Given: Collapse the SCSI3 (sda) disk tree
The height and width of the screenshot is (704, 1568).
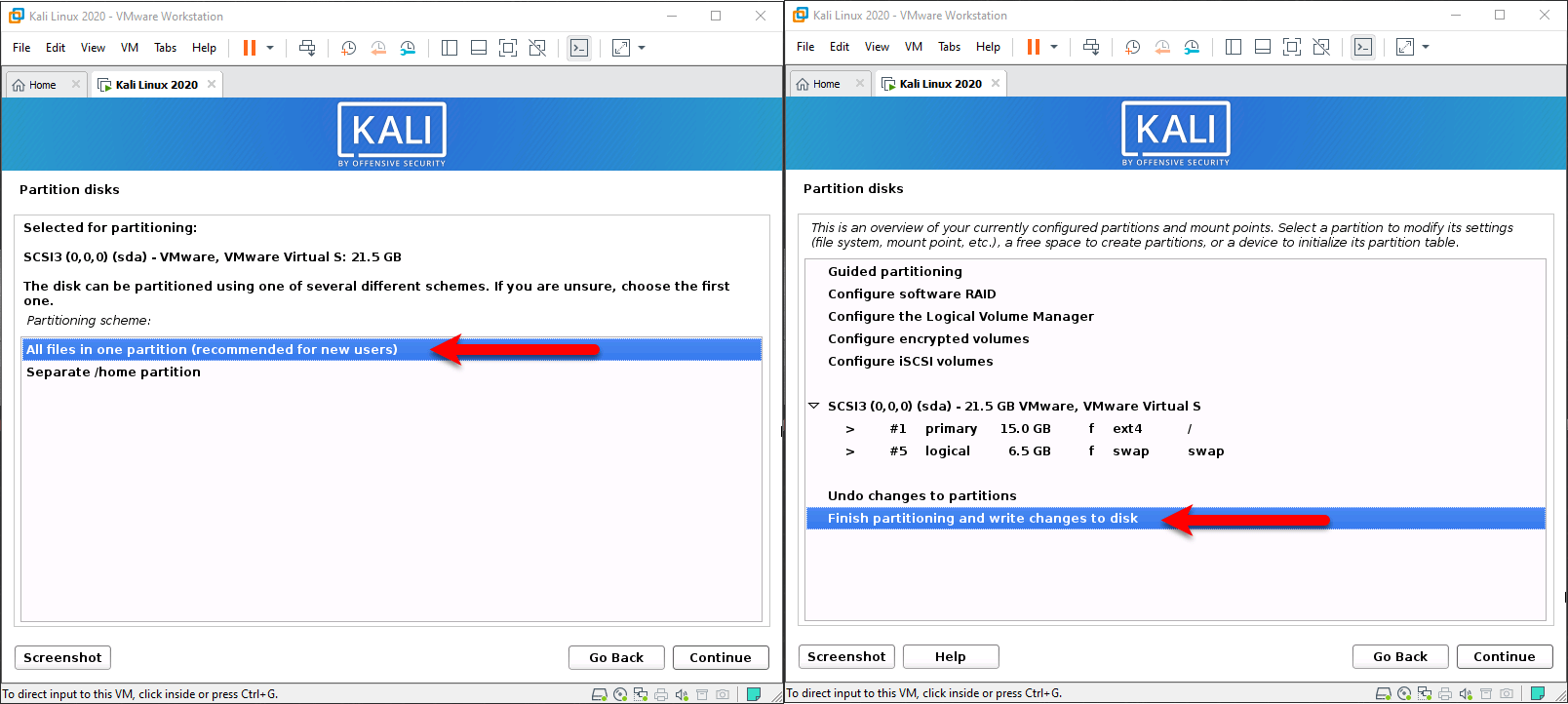Looking at the screenshot, I should (x=813, y=406).
